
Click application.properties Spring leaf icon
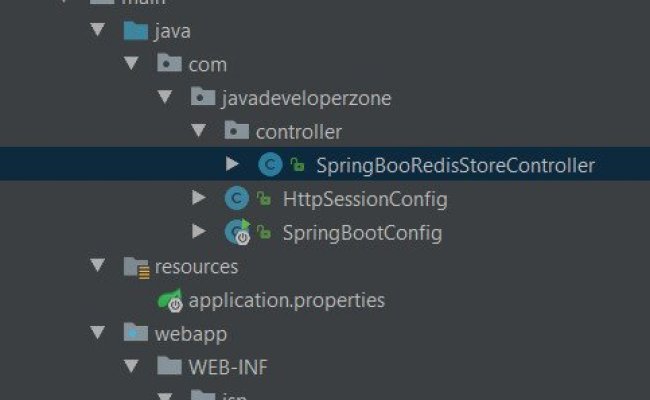(170, 300)
